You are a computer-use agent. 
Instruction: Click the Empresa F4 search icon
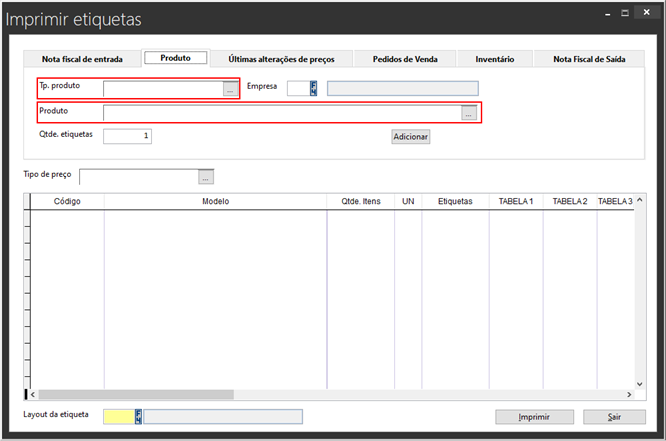pos(314,88)
